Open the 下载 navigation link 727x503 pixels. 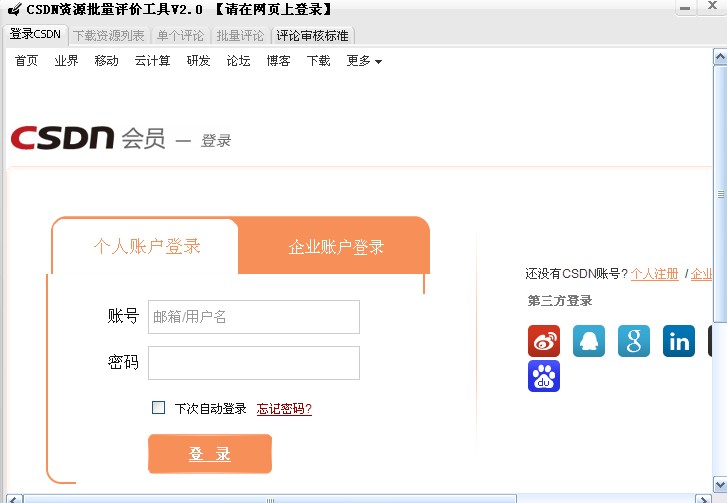[x=319, y=61]
